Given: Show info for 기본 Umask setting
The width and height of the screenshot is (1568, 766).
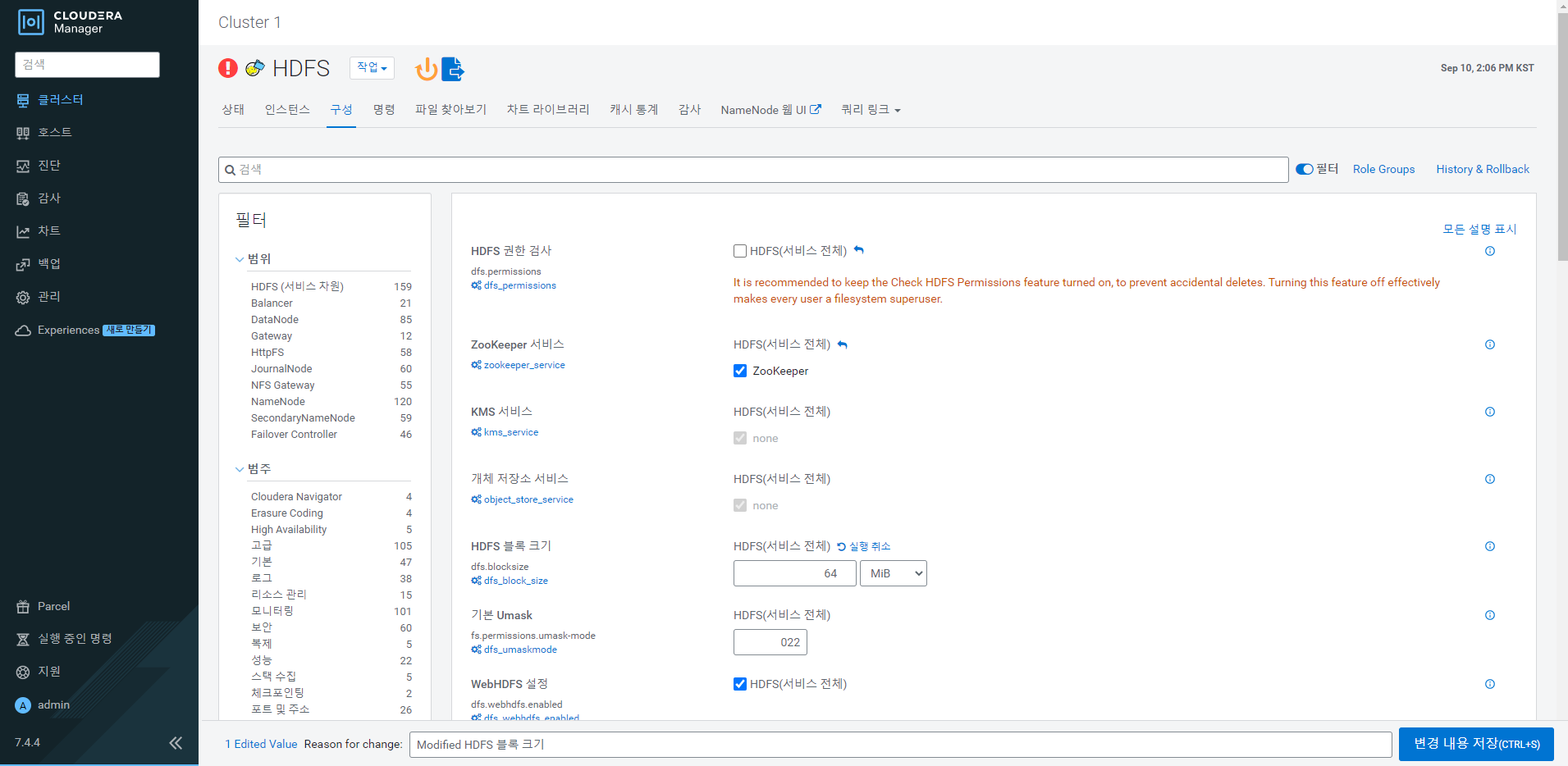Looking at the screenshot, I should 1490,615.
